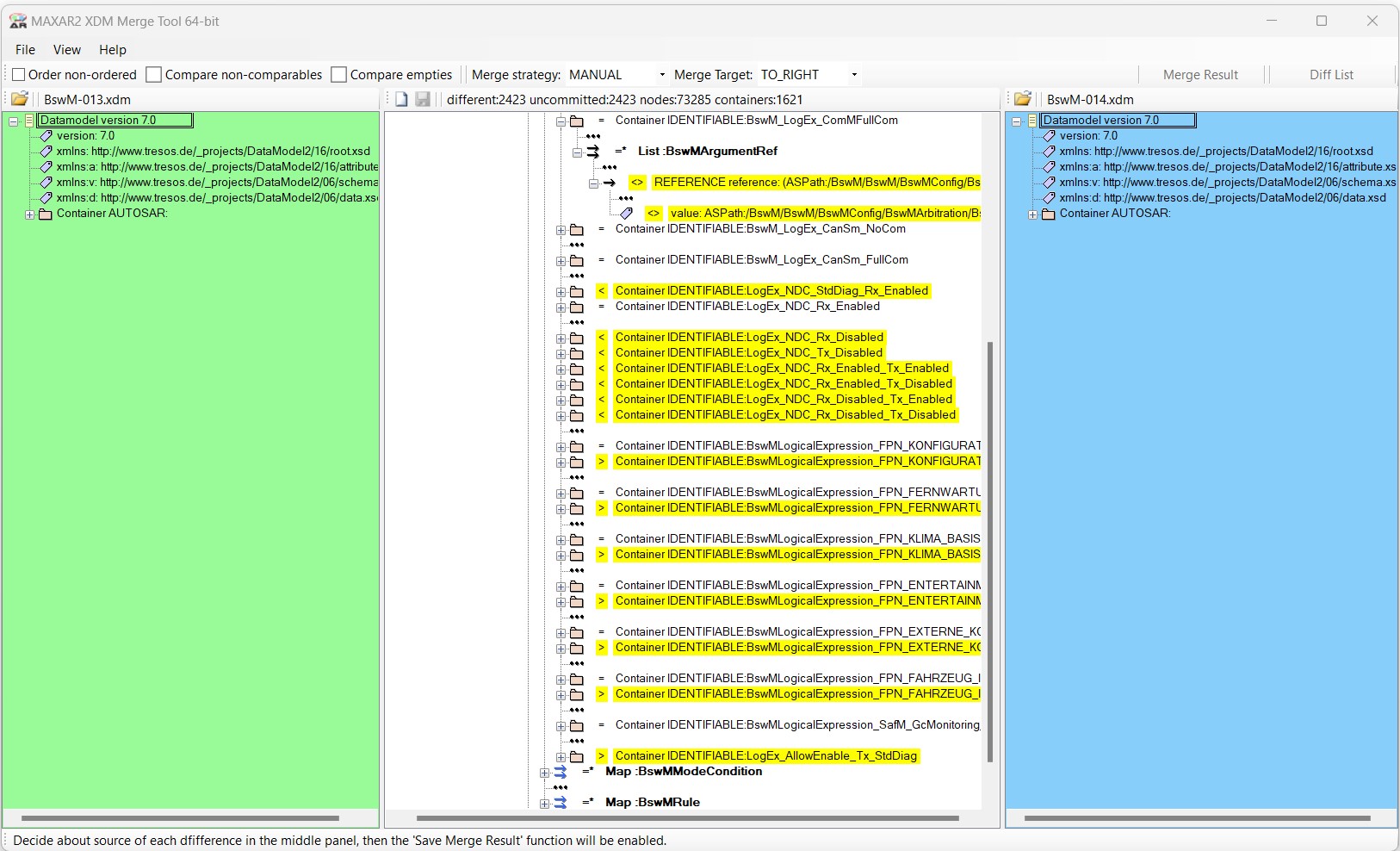Screen dimensions: 1400x851
Task: Select Container LogEx_NDC_Rx_Enabled_Tx_Disabled row
Action: pyautogui.click(x=784, y=384)
